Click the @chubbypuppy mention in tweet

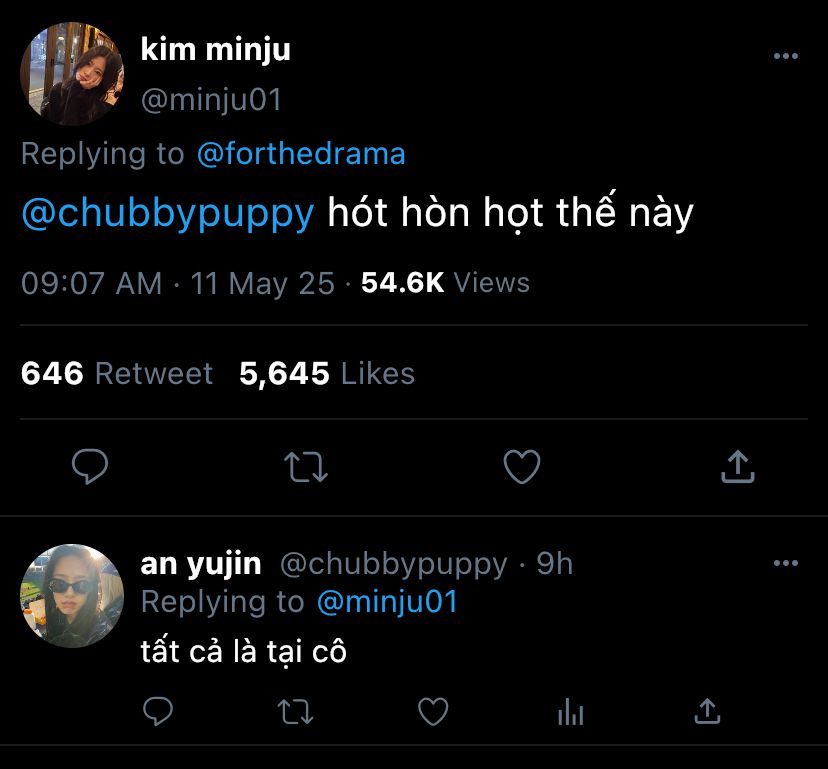click(x=167, y=214)
